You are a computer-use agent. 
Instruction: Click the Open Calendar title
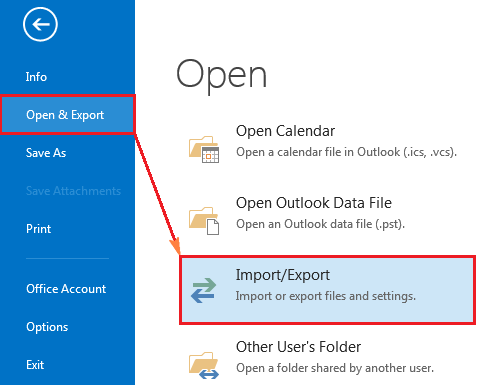coord(285,131)
